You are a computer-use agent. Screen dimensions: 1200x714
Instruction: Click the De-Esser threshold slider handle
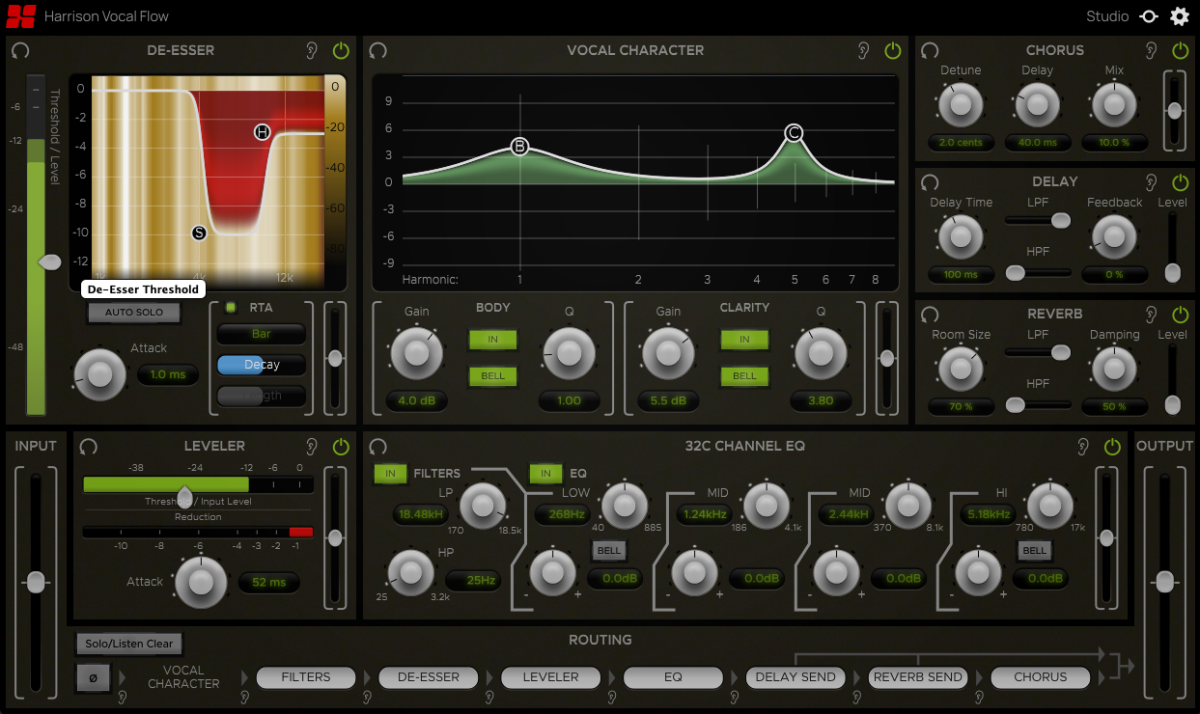[48, 262]
